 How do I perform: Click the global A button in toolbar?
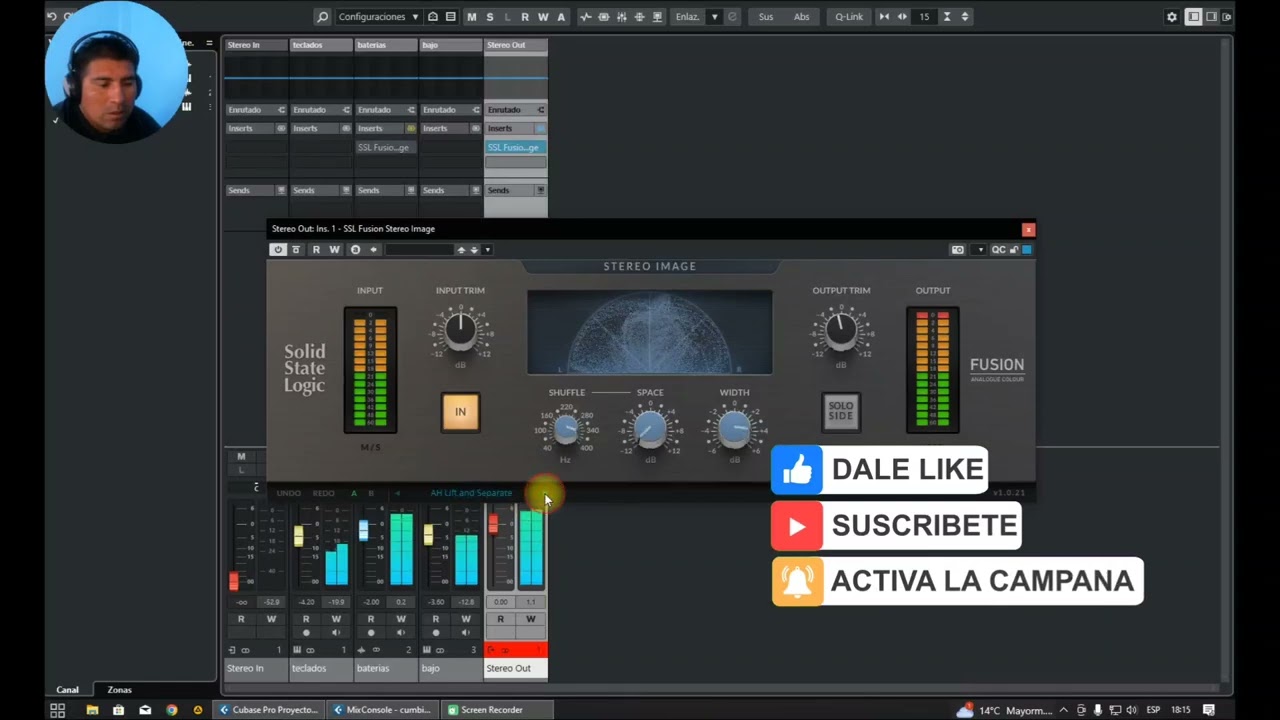click(561, 17)
